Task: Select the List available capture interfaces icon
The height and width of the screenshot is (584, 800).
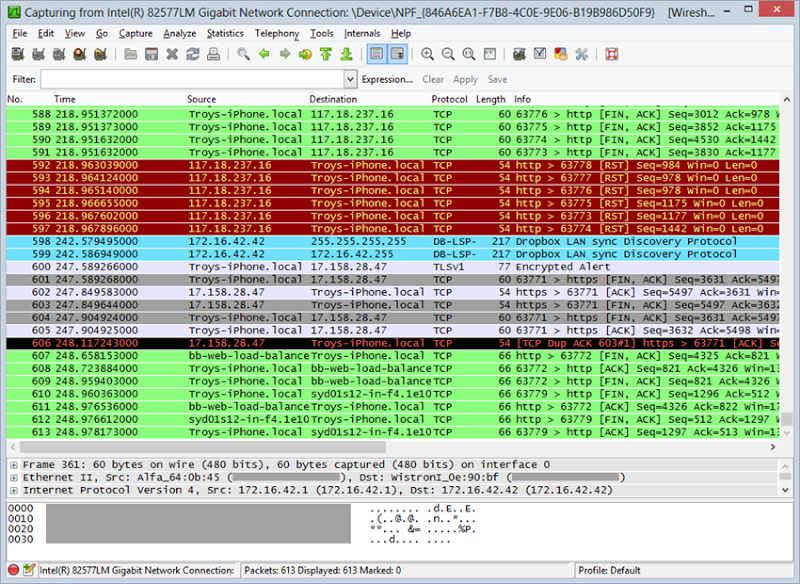Action: click(x=16, y=54)
